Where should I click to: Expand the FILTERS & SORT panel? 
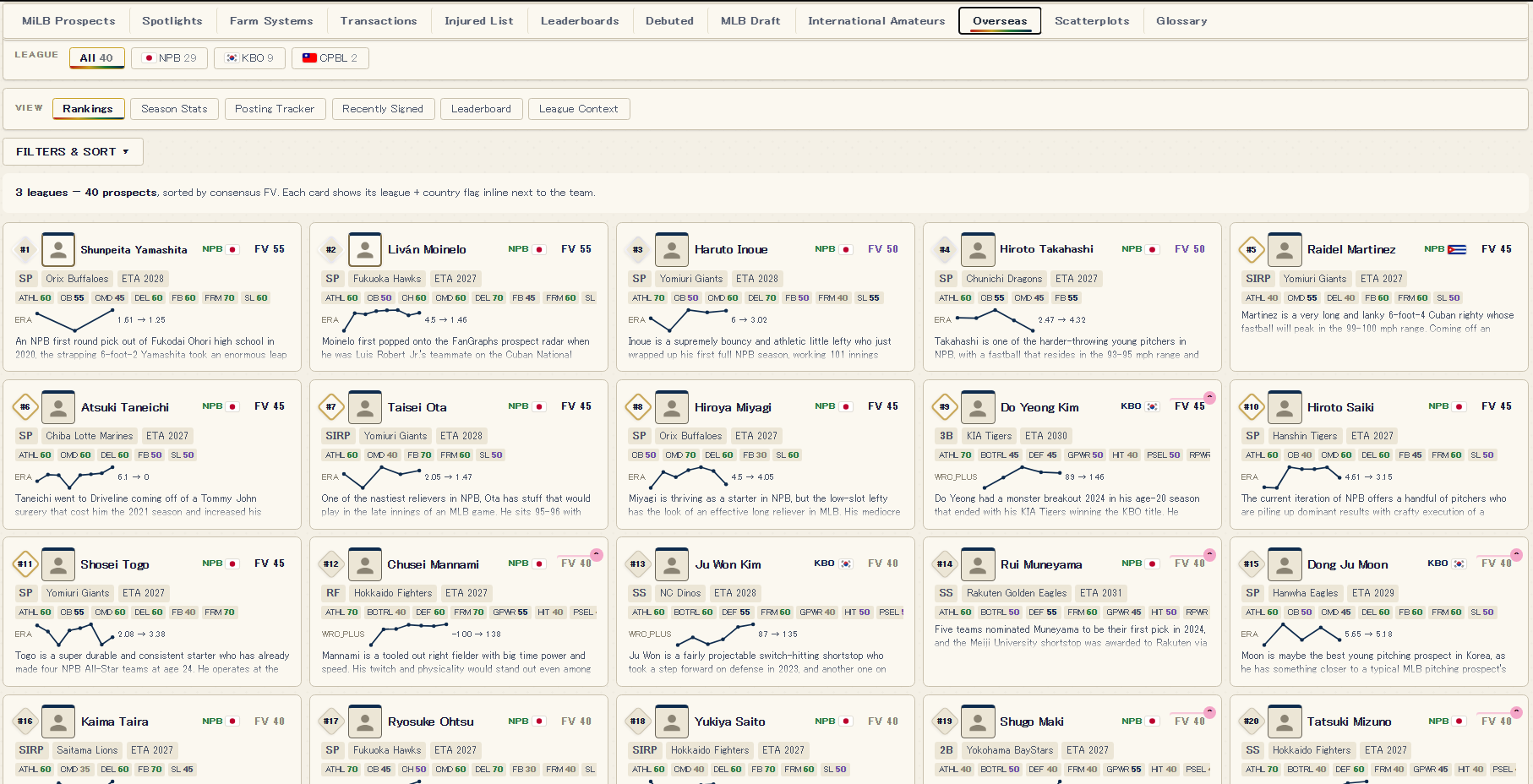73,152
